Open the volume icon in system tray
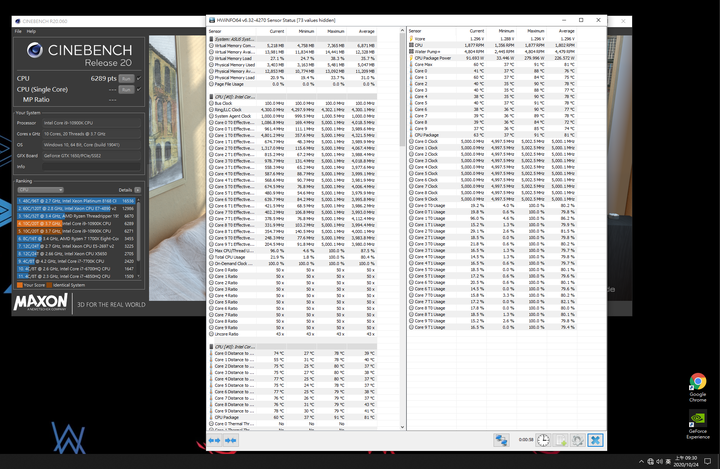Screen dimensions: 720x469 659,461
